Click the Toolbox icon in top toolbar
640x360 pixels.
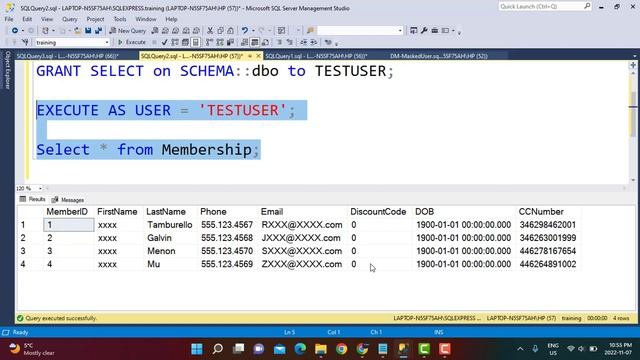point(435,31)
